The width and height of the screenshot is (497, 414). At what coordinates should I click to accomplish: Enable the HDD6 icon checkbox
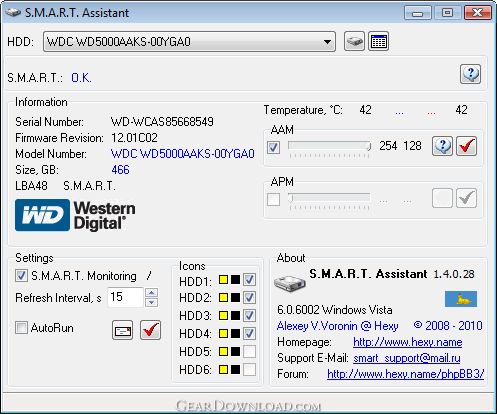249,370
